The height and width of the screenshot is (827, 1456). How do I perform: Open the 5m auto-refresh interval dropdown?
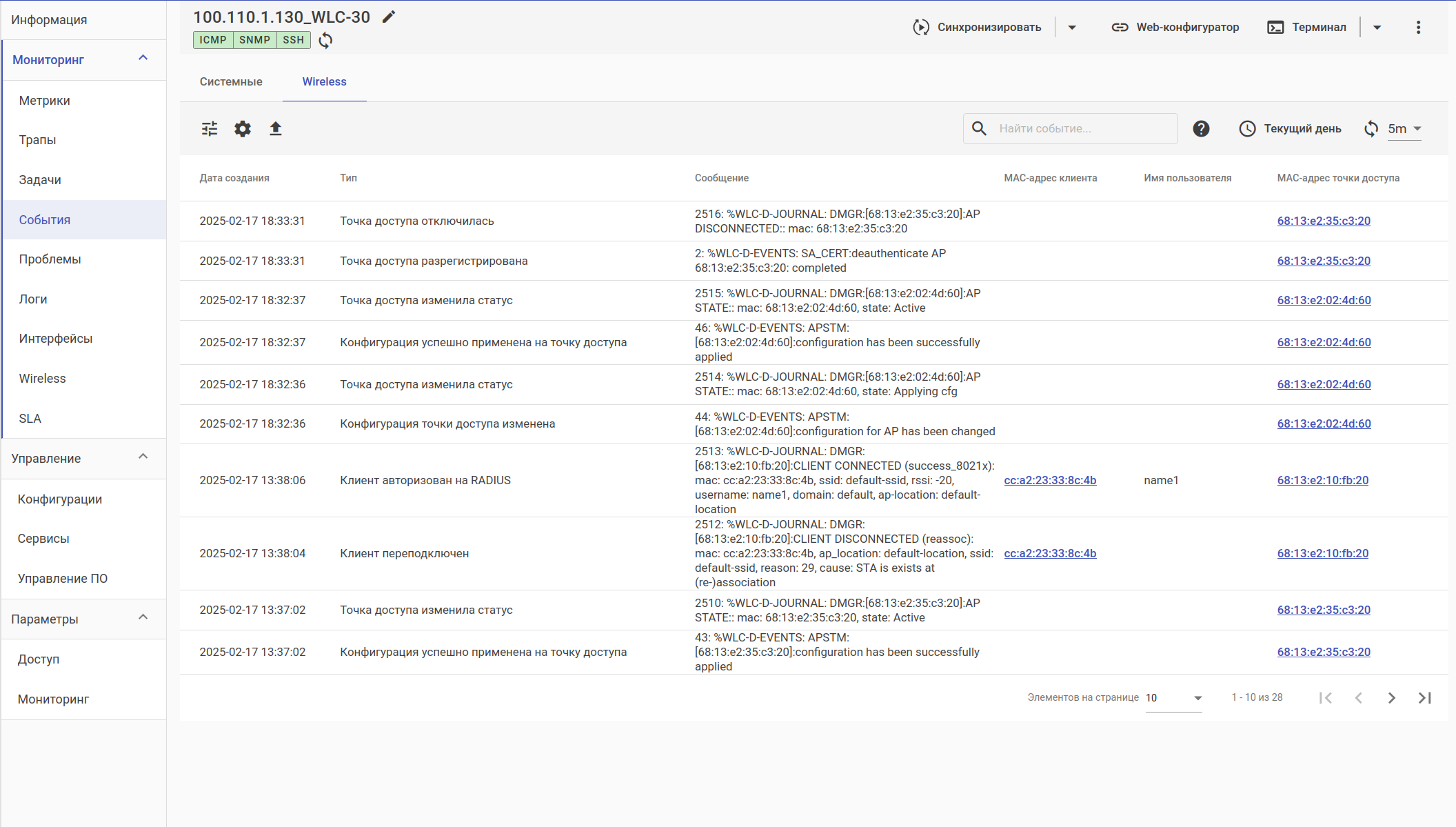1404,128
